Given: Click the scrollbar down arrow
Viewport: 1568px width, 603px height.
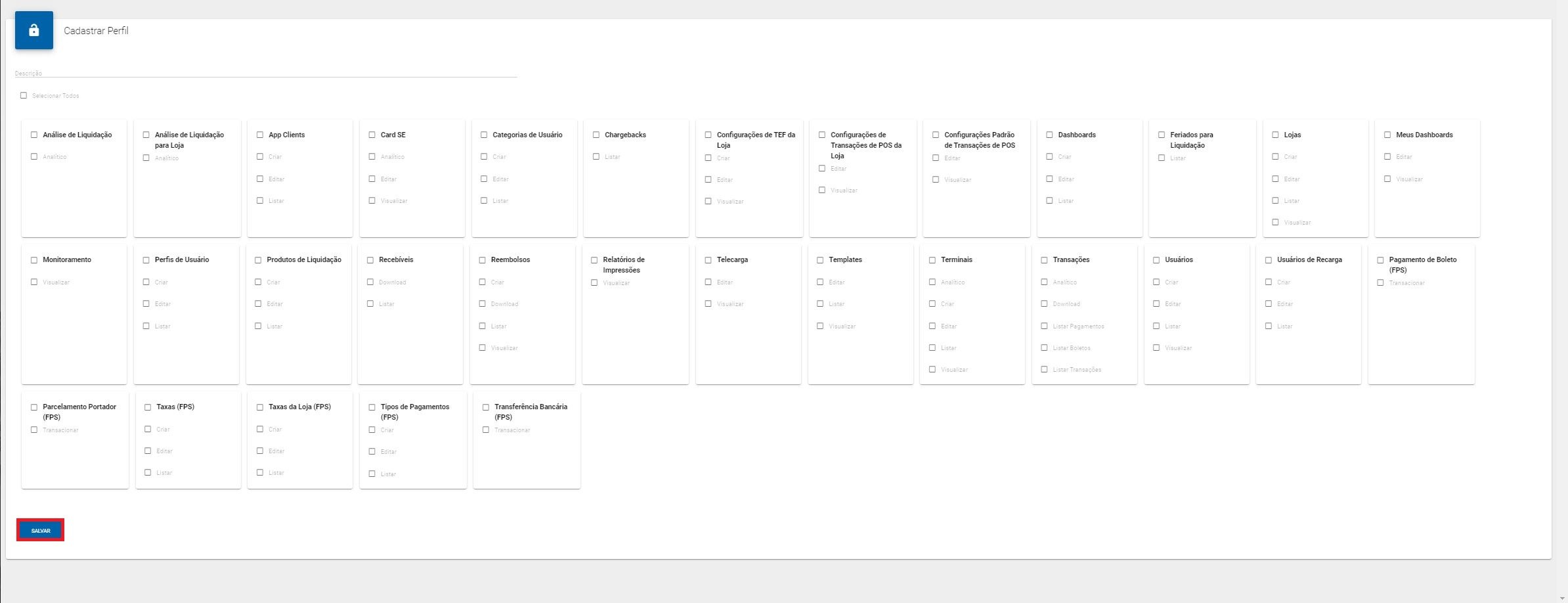Looking at the screenshot, I should (x=1562, y=598).
